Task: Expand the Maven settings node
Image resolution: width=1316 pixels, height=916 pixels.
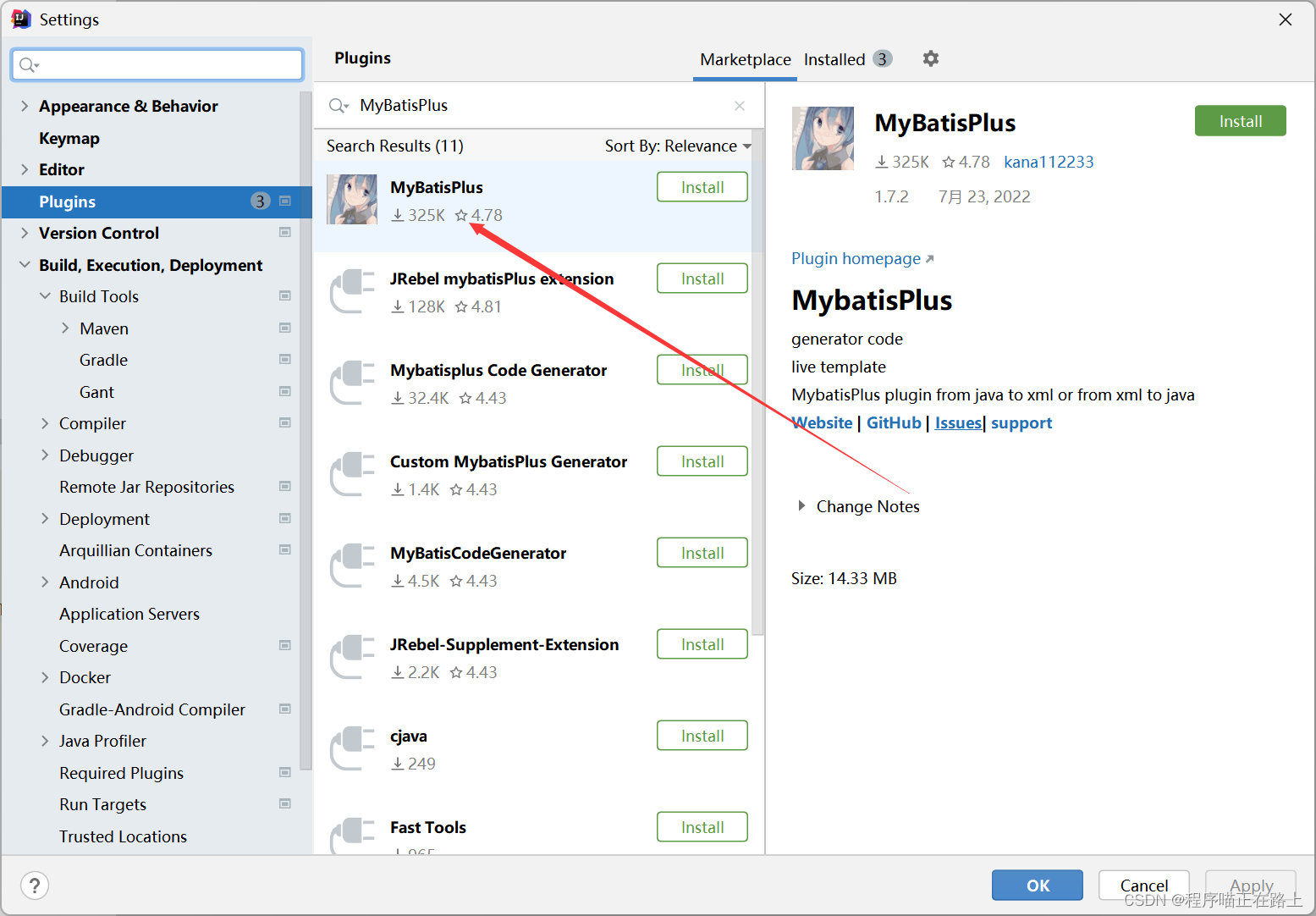Action: click(65, 328)
